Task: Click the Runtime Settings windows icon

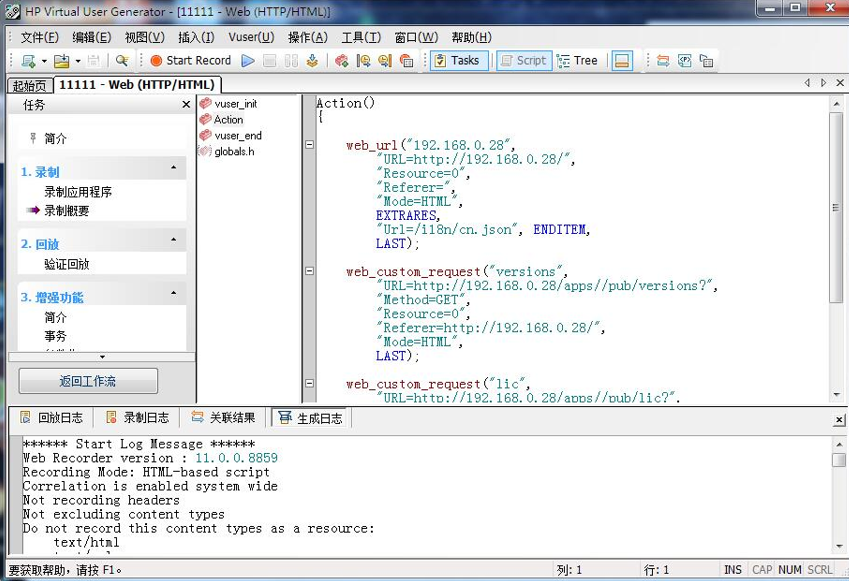Action: coord(706,61)
